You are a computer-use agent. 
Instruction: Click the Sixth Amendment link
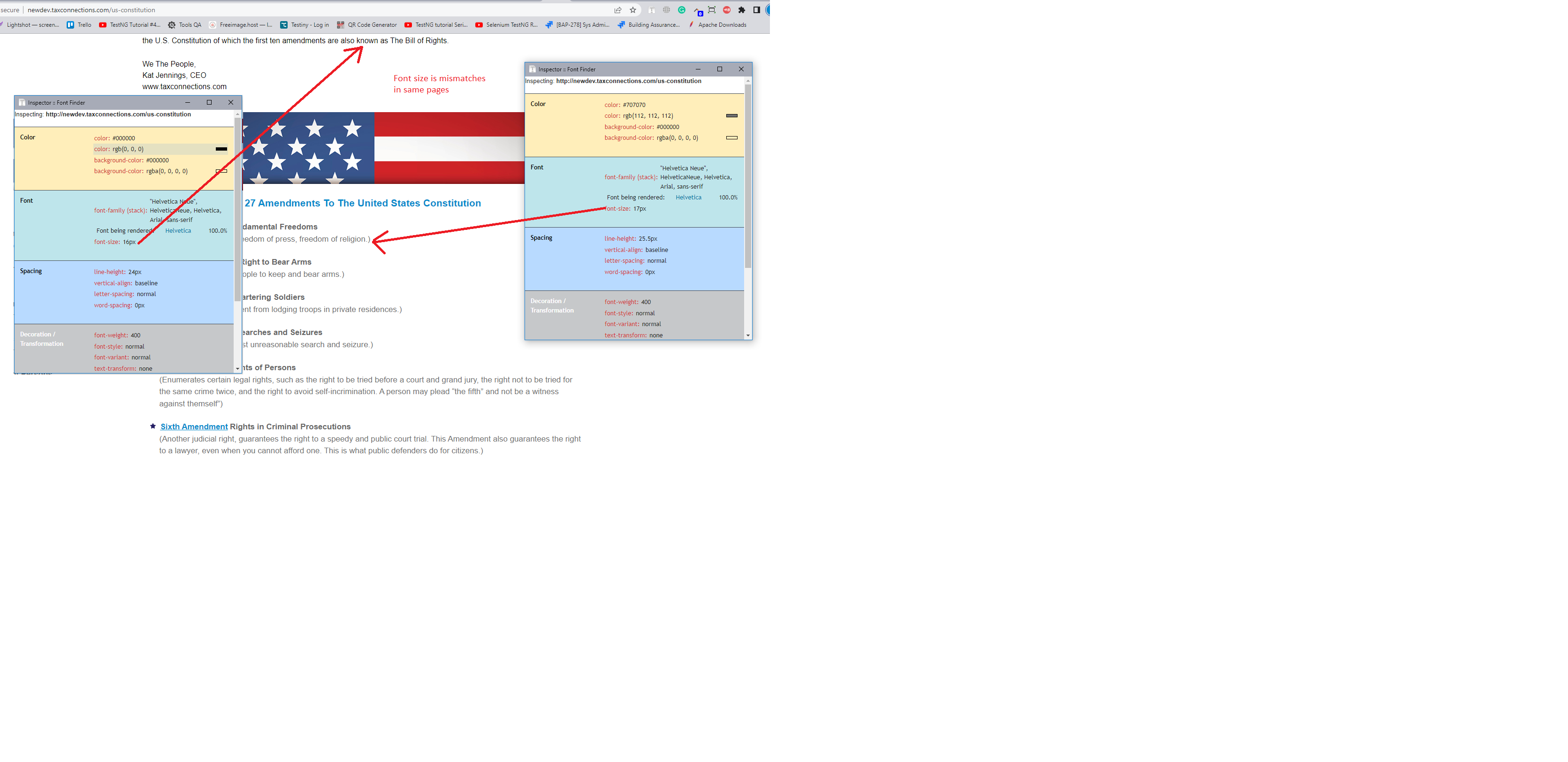[194, 427]
